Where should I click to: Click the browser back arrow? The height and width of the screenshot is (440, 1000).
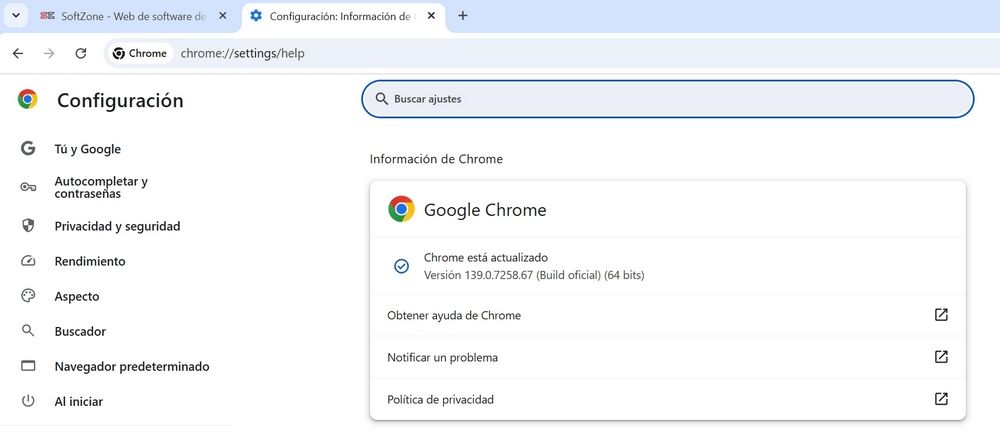pyautogui.click(x=17, y=53)
